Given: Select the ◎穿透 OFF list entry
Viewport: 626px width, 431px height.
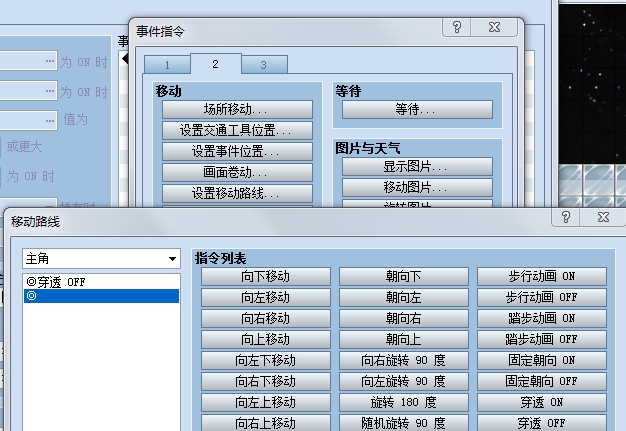Looking at the screenshot, I should (x=101, y=282).
